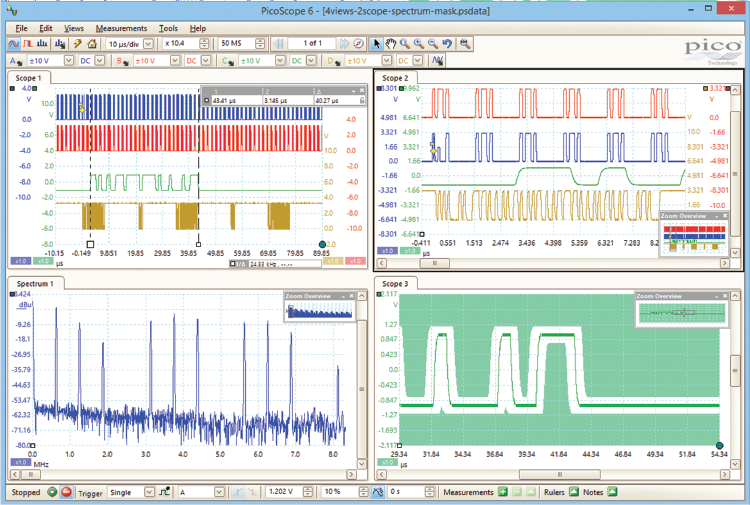The width and height of the screenshot is (750, 505).
Task: Click the undo zoom icon
Action: tap(449, 44)
